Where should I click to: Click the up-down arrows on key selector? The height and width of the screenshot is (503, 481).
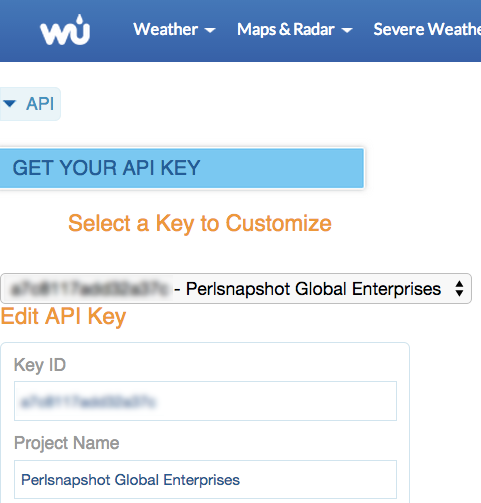click(x=459, y=289)
